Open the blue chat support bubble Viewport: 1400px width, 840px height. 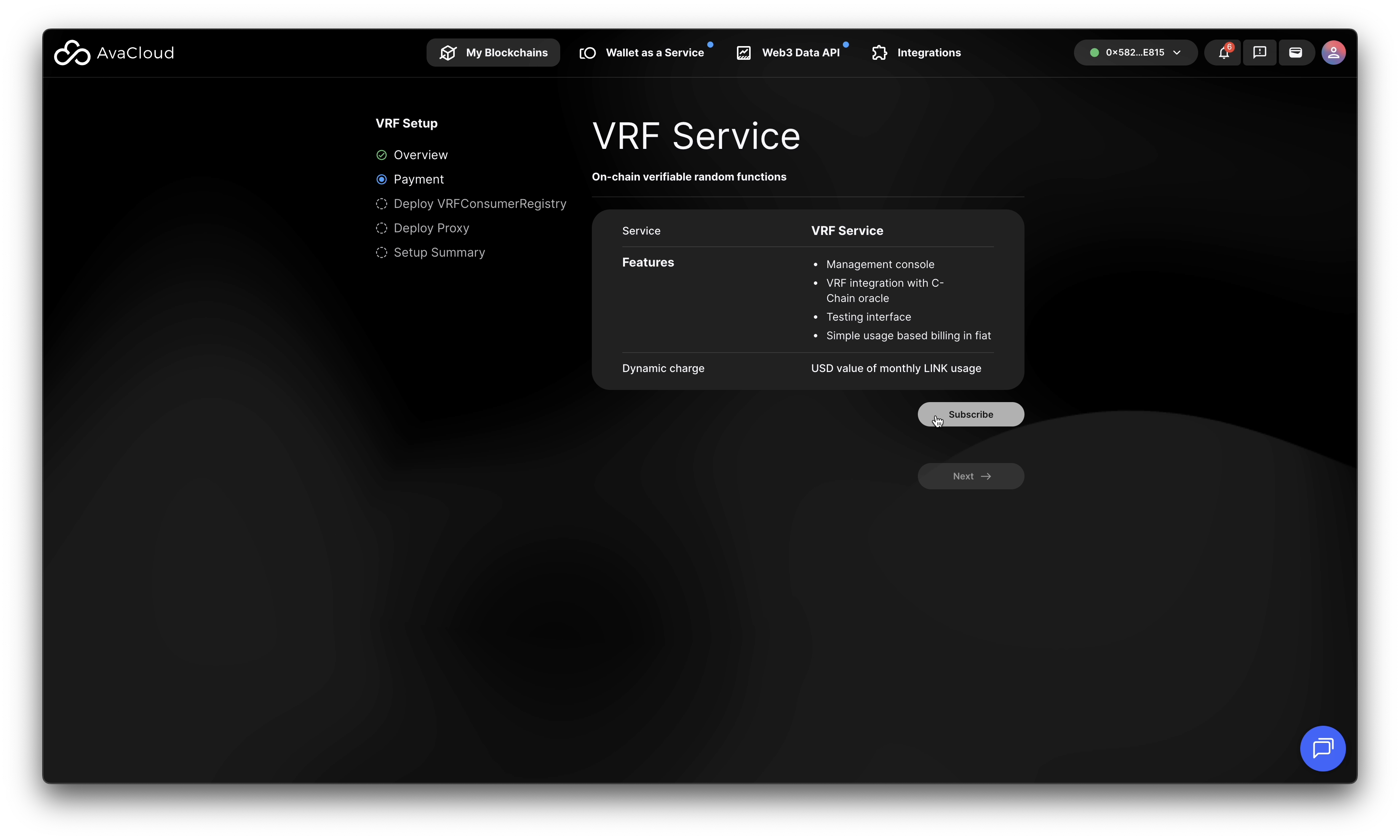[x=1322, y=748]
